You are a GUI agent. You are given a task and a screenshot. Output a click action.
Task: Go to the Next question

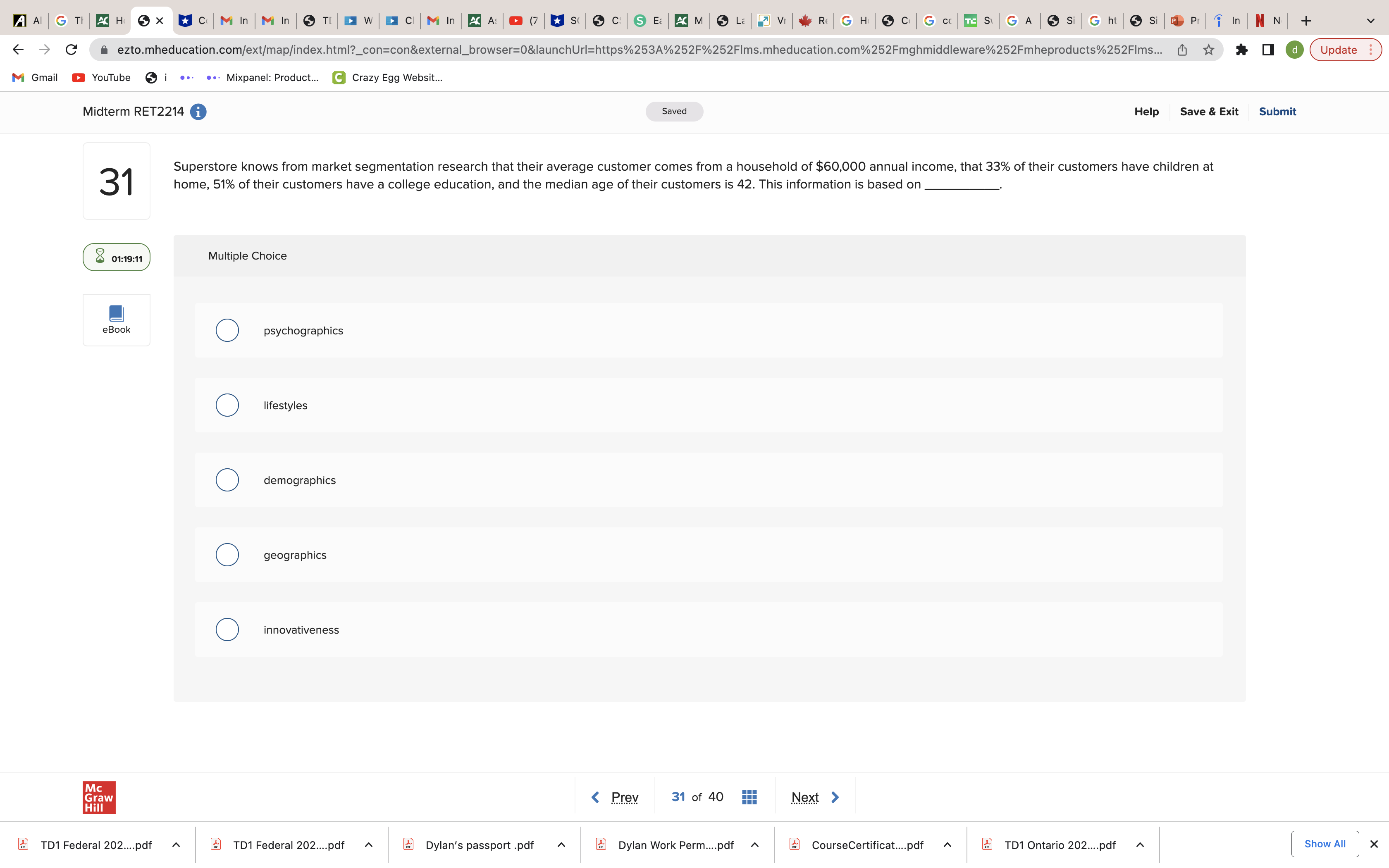coord(814,797)
